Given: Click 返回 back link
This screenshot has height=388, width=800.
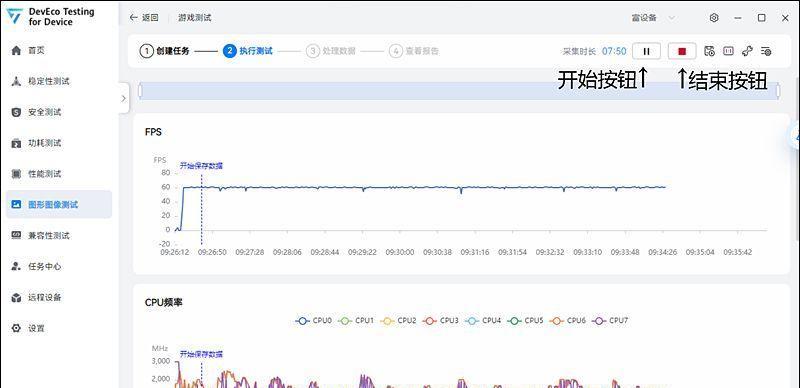Looking at the screenshot, I should pos(144,18).
